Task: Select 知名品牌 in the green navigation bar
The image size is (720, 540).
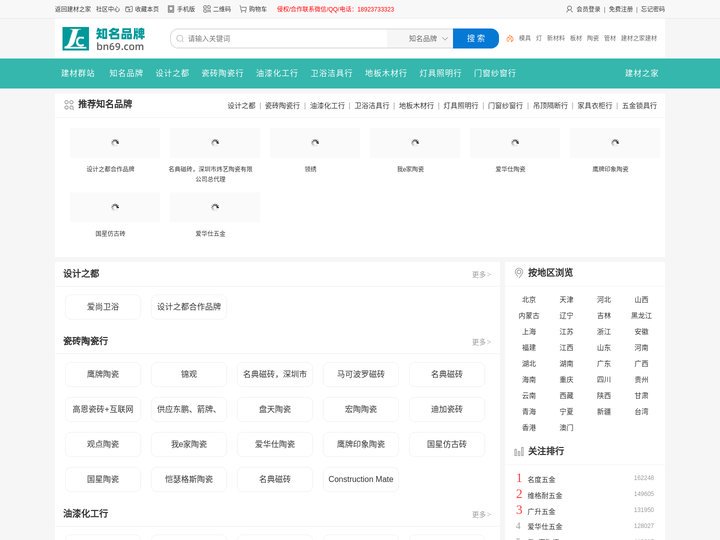Action: pyautogui.click(x=126, y=73)
